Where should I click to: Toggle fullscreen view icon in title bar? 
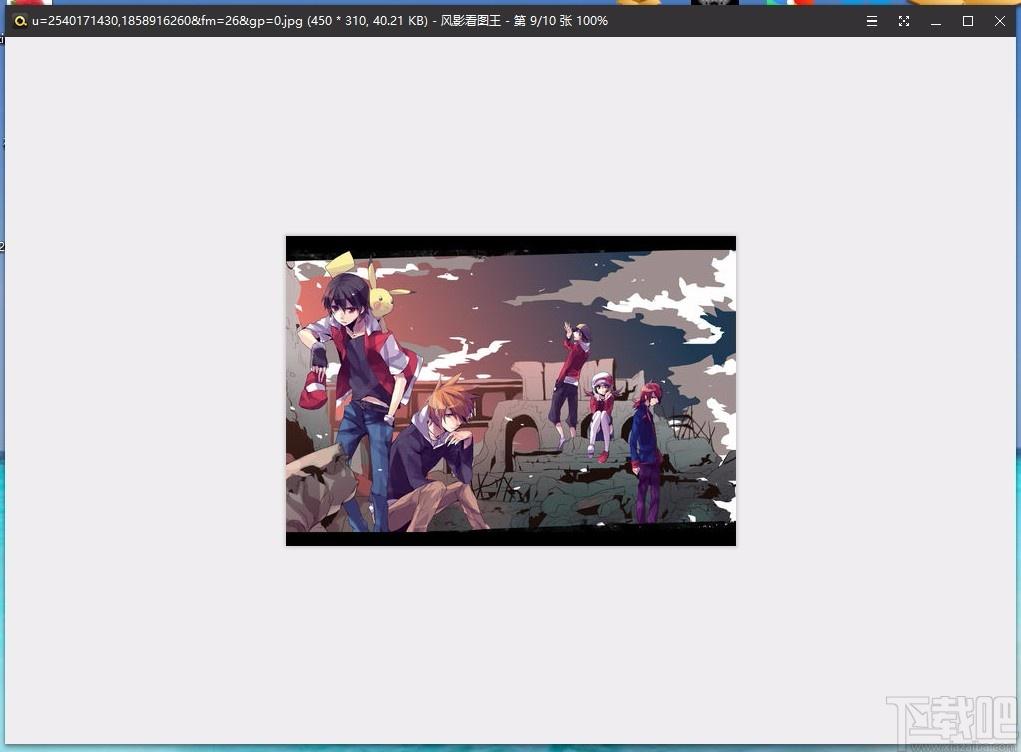click(904, 21)
